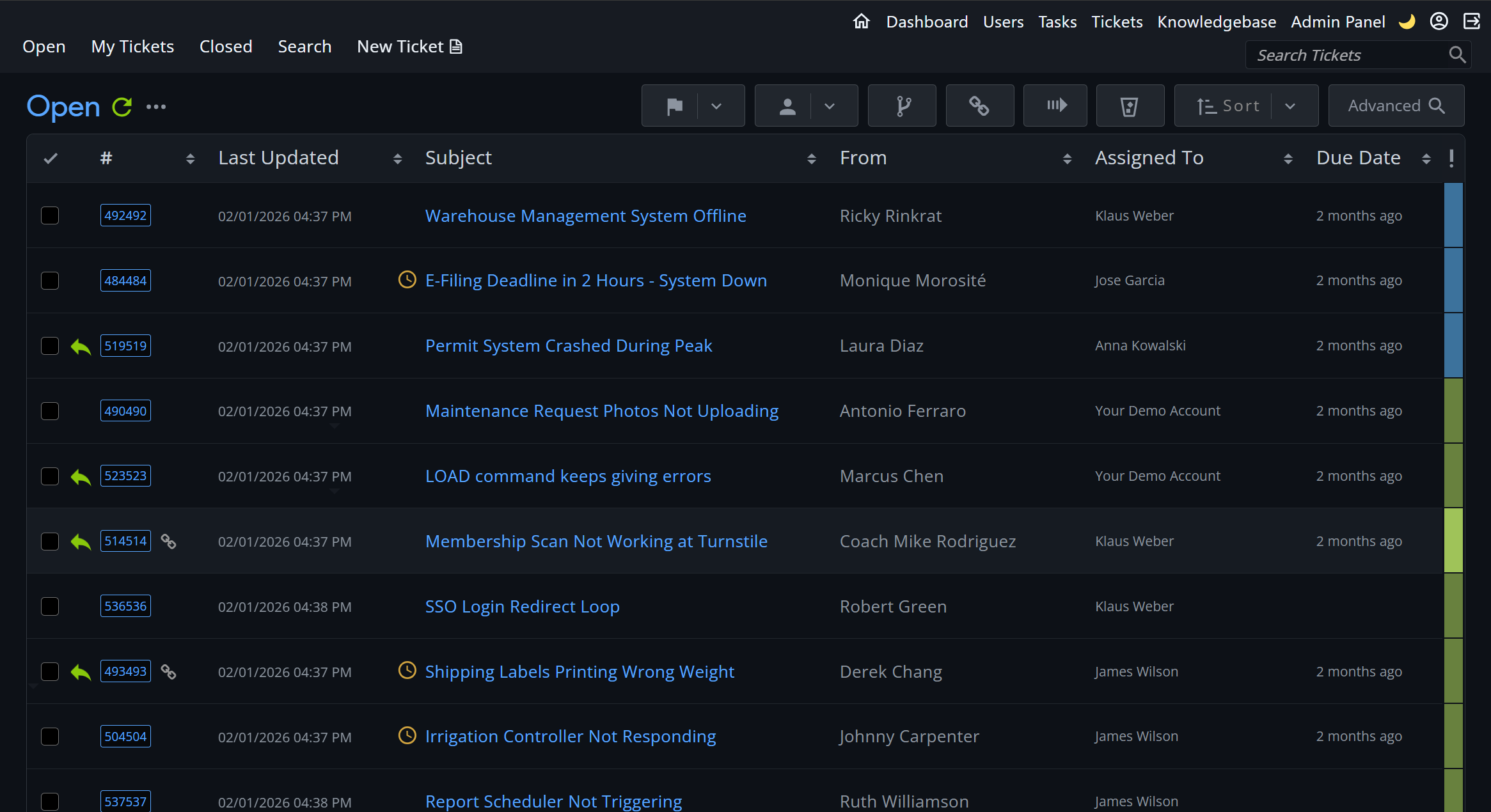Click the linked chain icon on ticket 514514
The image size is (1491, 812).
click(x=168, y=542)
